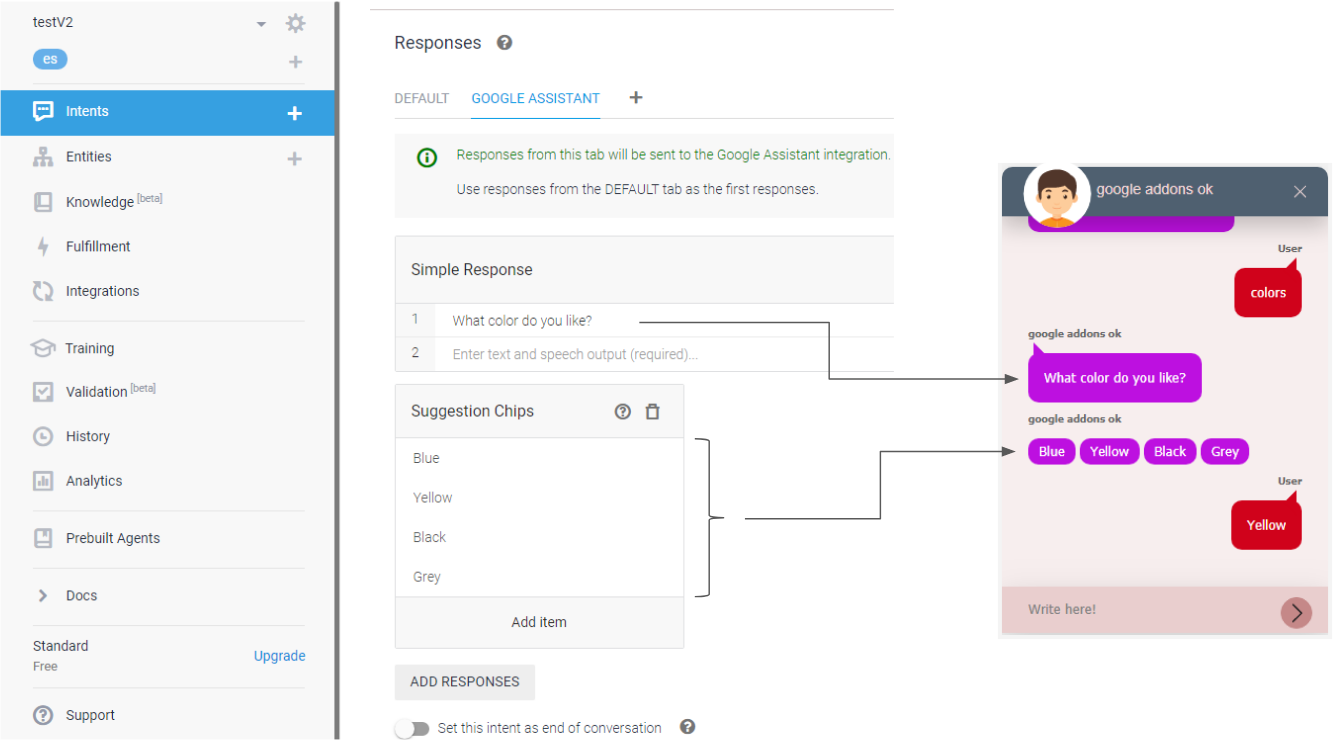The image size is (1339, 751).
Task: Add a new response platform tab with the plus
Action: click(x=636, y=97)
